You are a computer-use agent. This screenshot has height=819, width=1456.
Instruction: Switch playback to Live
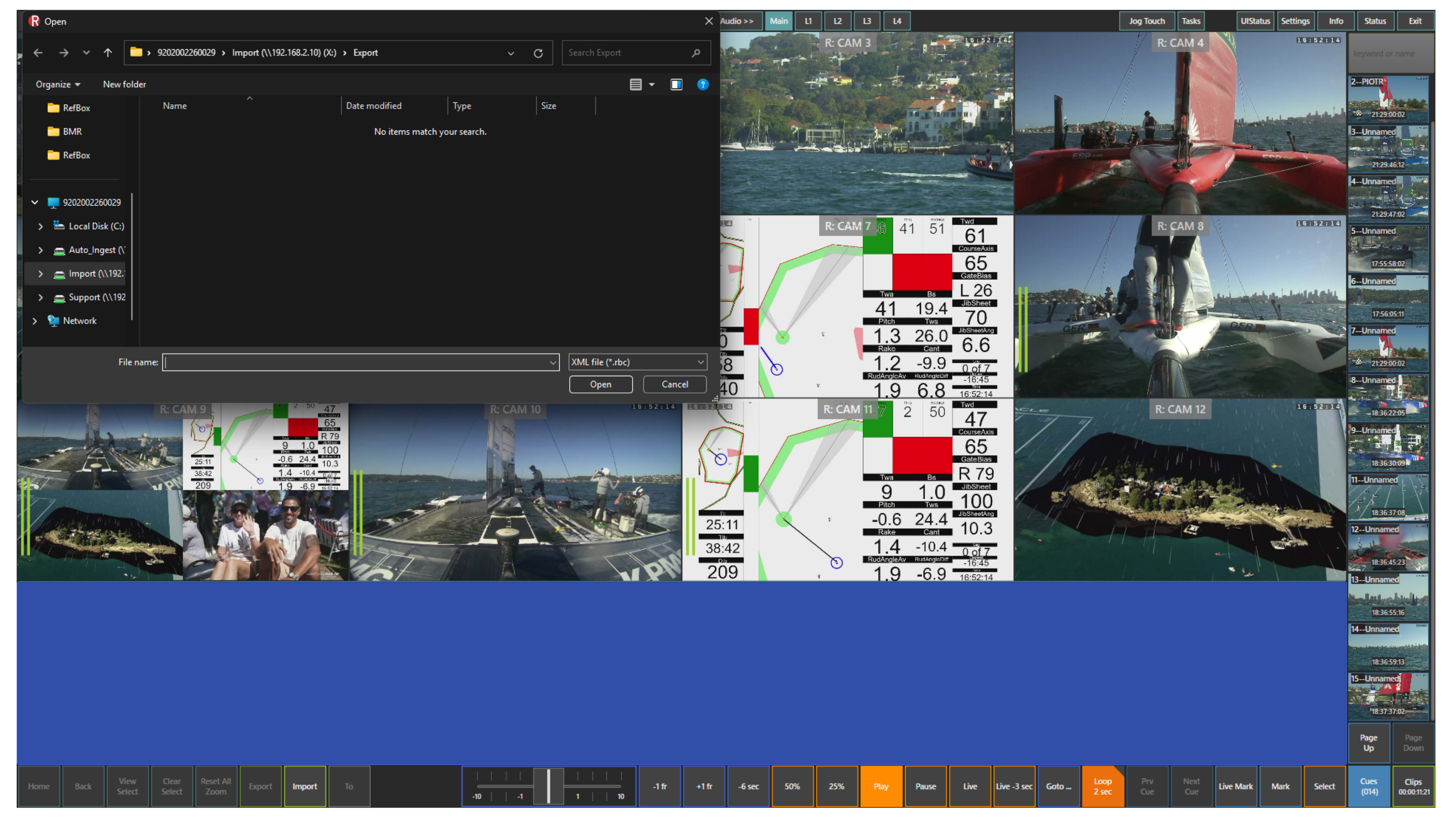tap(970, 786)
